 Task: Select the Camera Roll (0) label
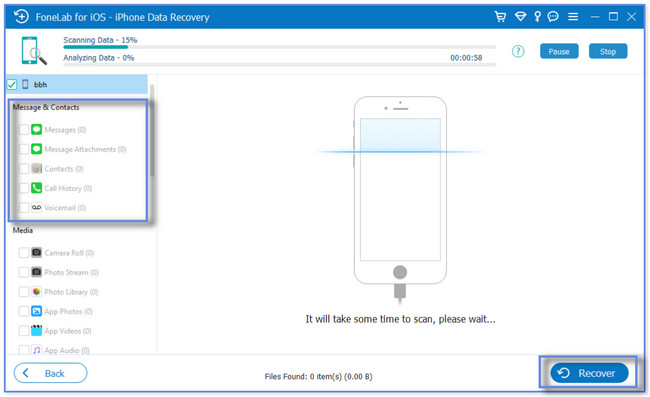pos(69,253)
